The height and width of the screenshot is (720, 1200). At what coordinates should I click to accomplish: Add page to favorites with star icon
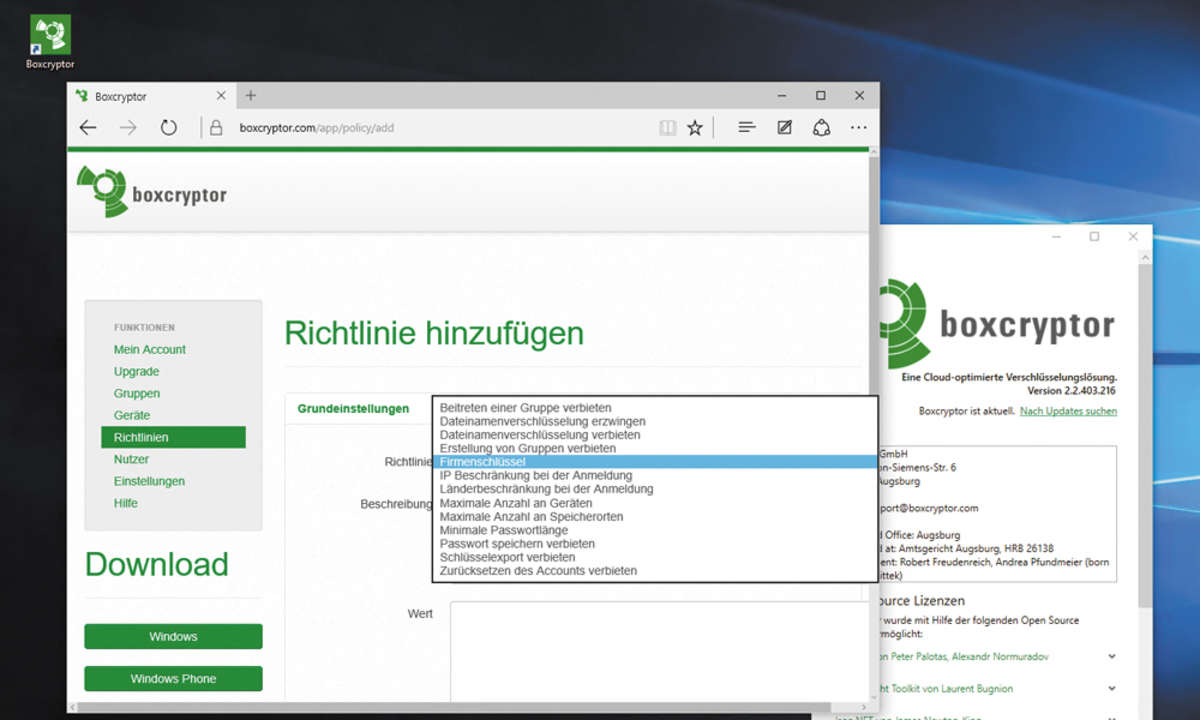tap(695, 128)
